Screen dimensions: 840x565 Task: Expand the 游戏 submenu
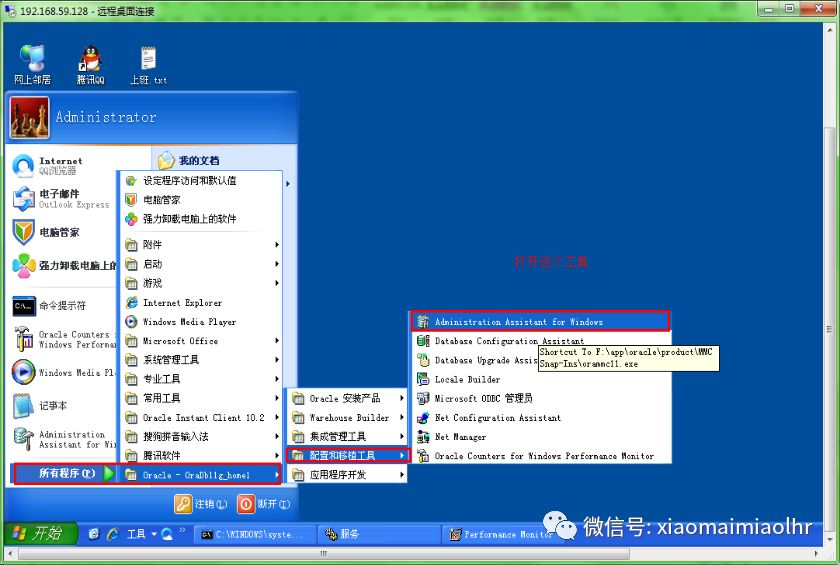pyautogui.click(x=201, y=283)
